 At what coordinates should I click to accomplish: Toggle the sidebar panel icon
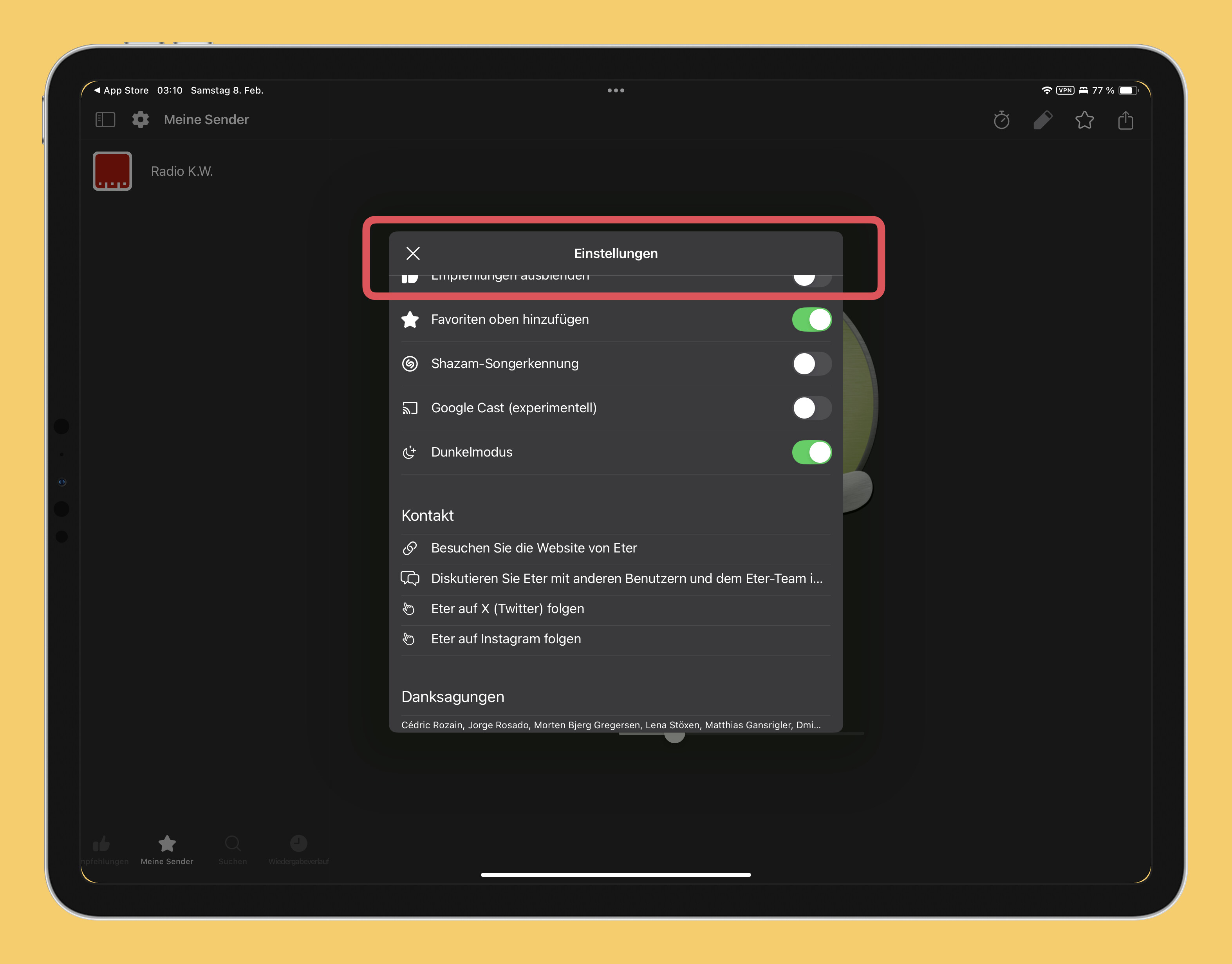(x=105, y=120)
